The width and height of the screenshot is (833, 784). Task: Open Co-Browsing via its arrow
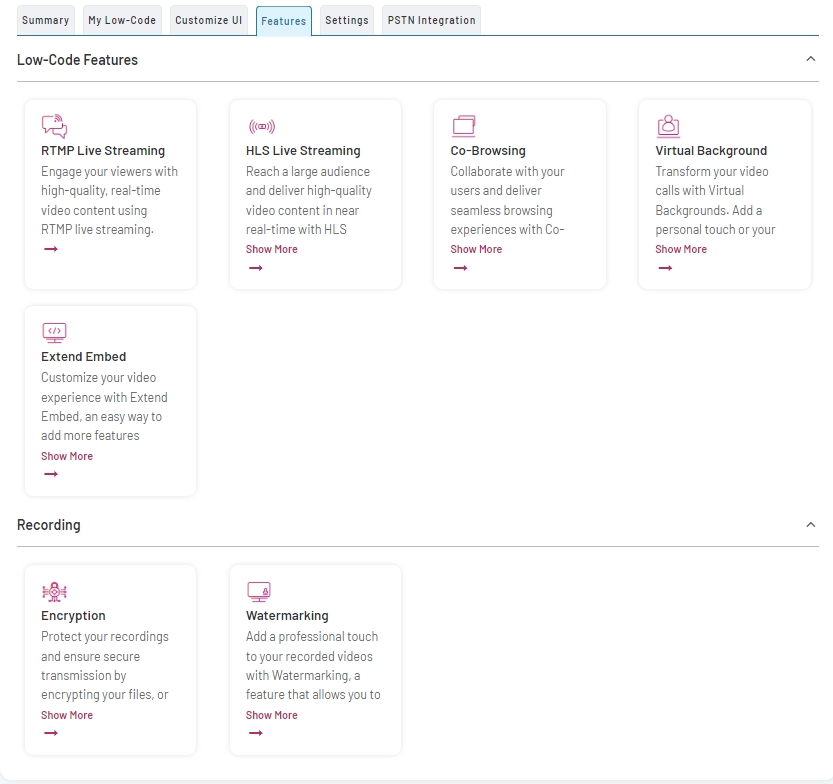tap(461, 268)
